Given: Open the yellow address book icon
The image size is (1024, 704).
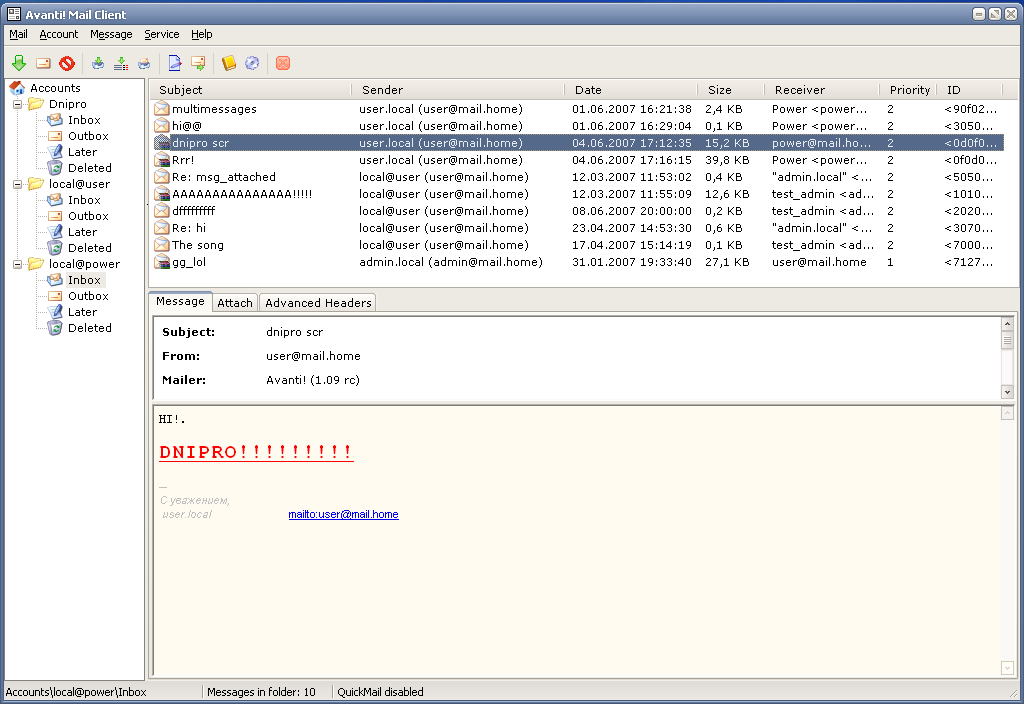Looking at the screenshot, I should point(229,63).
